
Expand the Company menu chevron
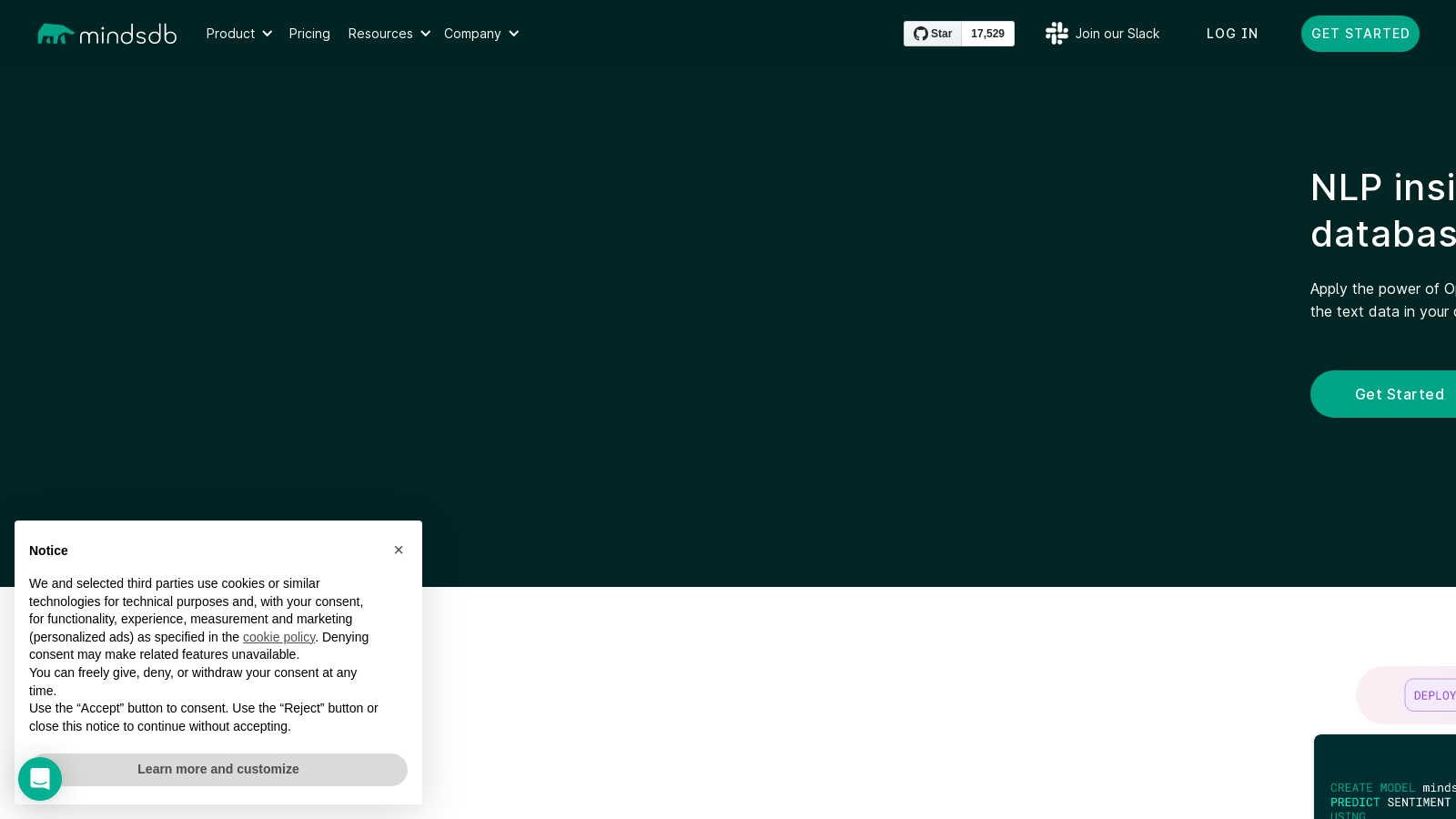[x=514, y=34]
